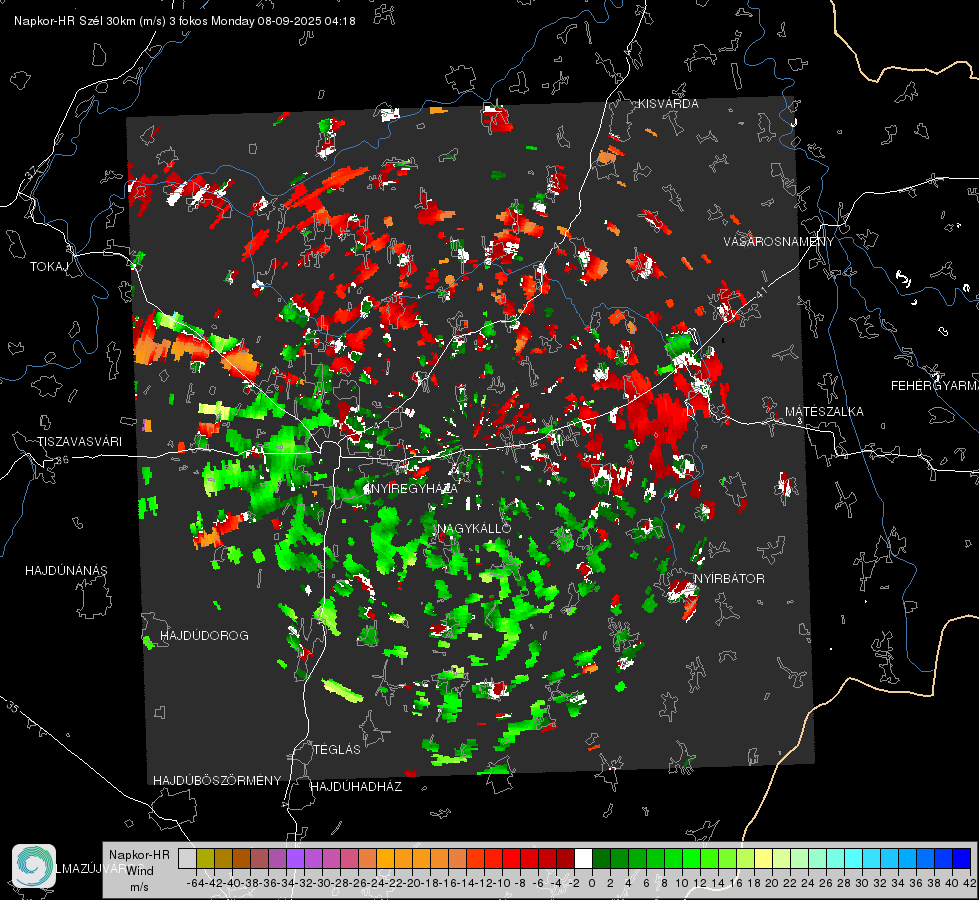The height and width of the screenshot is (900, 979).
Task: Select the KISVÁRDA city label
Action: pyautogui.click(x=668, y=104)
